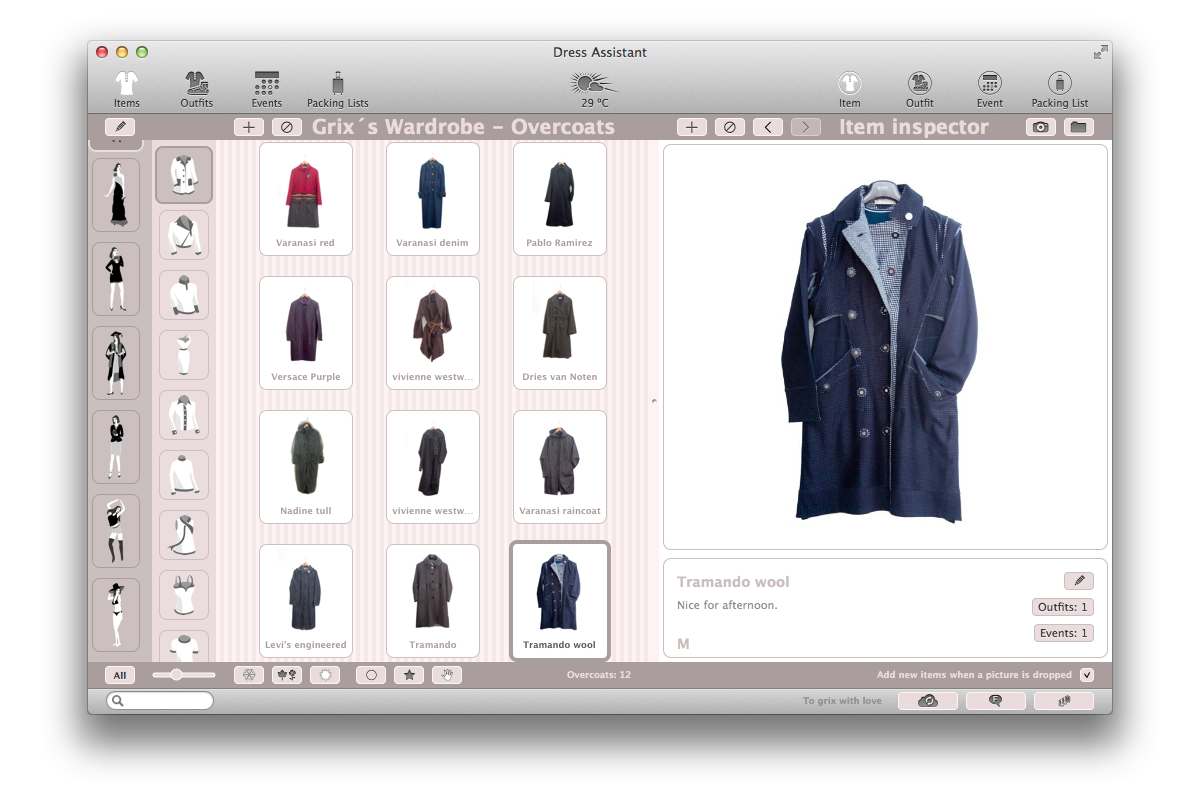Switch to the Outfits section
1200x800 pixels.
[x=197, y=89]
